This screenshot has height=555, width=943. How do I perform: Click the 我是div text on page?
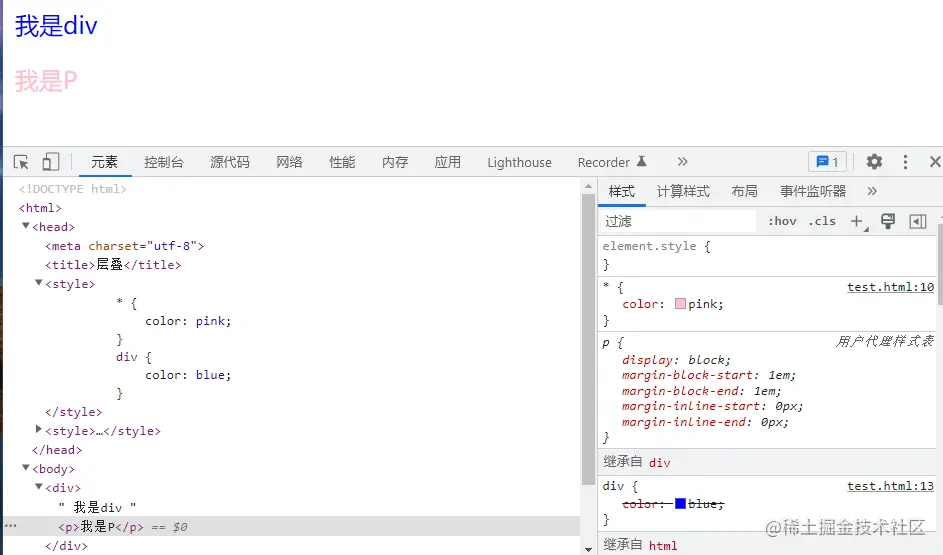(56, 26)
